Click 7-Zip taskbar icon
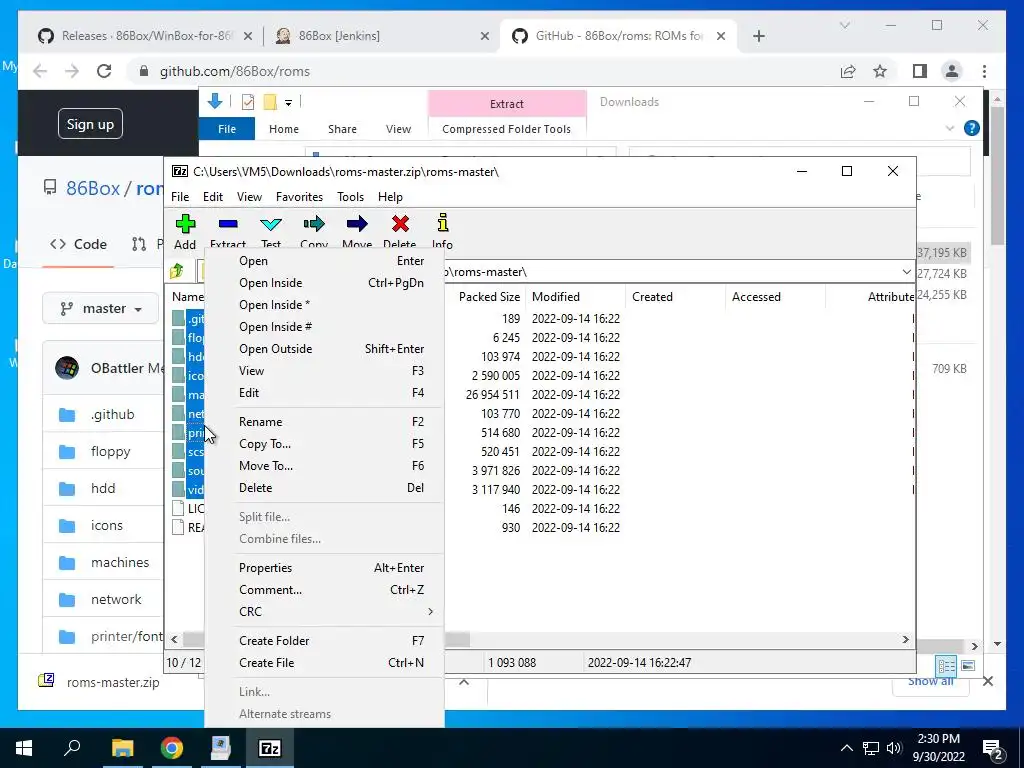This screenshot has width=1024, height=768. 270,748
